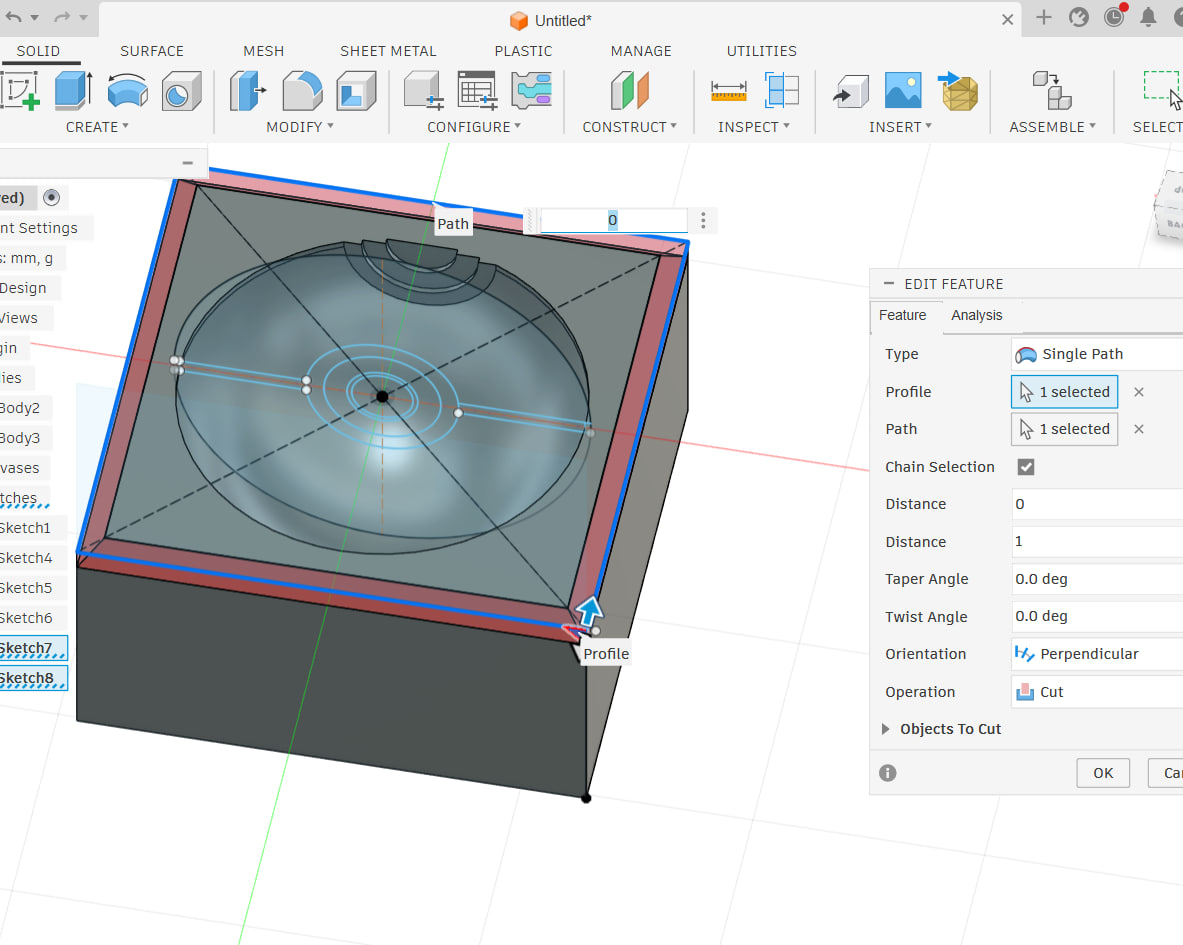Collapse the Edit Feature dialog
1183x945 pixels.
click(889, 284)
